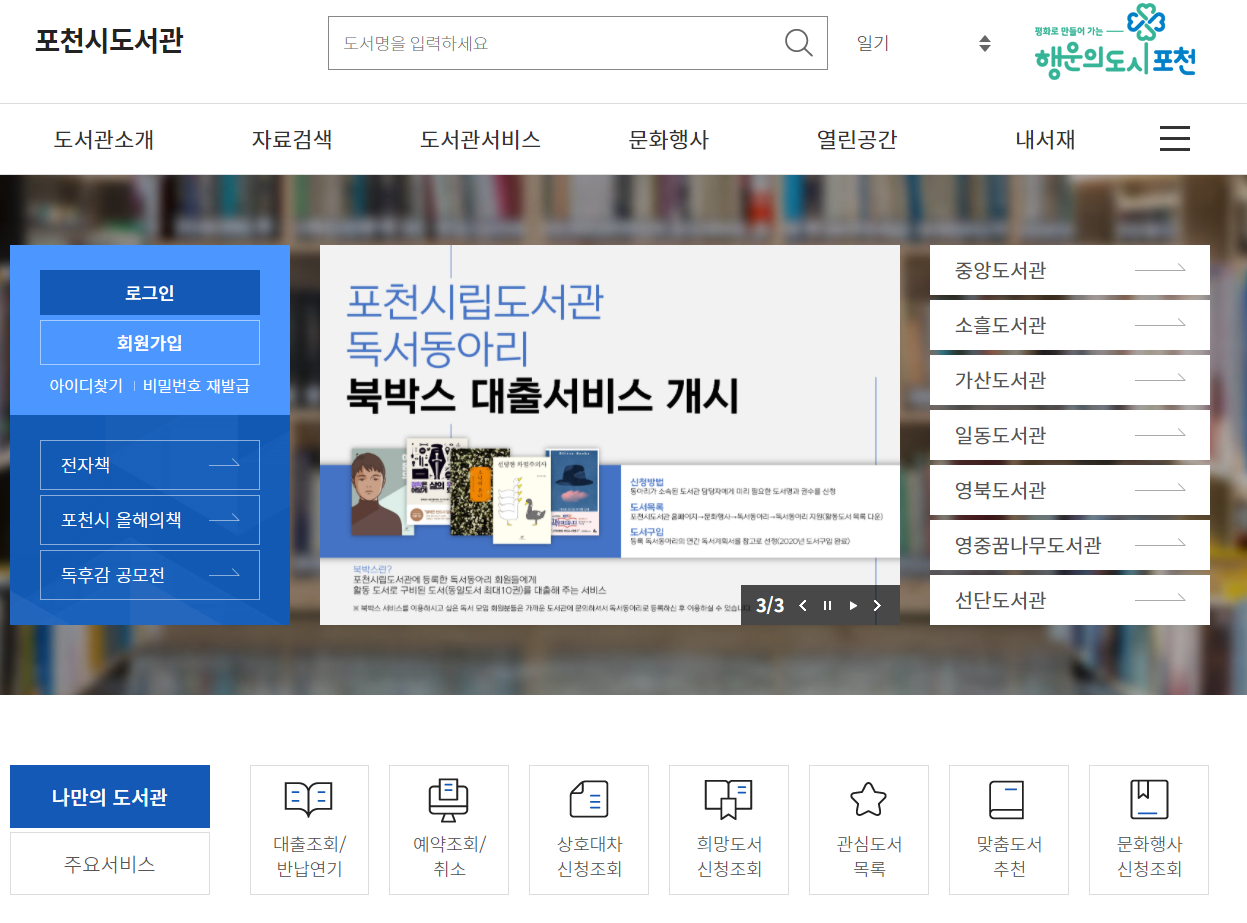Open 대출조회/반납연기 book icon
The width and height of the screenshot is (1247, 923).
click(309, 799)
